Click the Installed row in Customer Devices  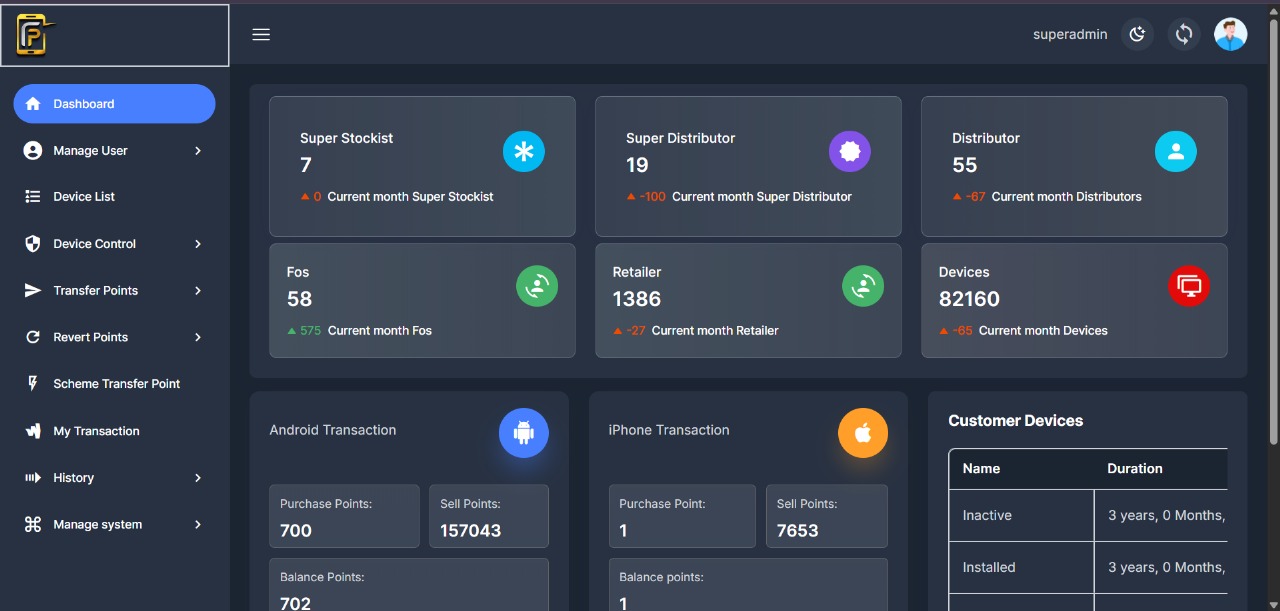point(1088,568)
